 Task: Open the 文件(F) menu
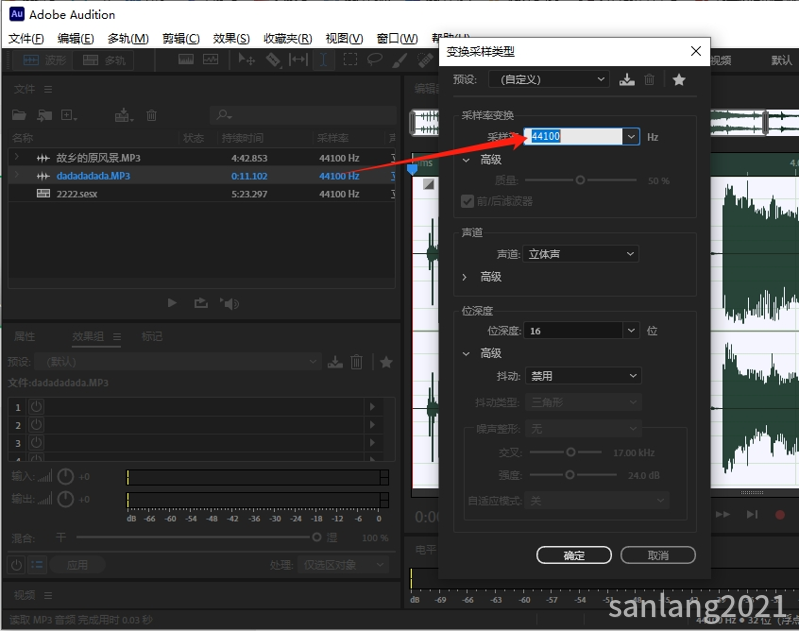coord(26,39)
